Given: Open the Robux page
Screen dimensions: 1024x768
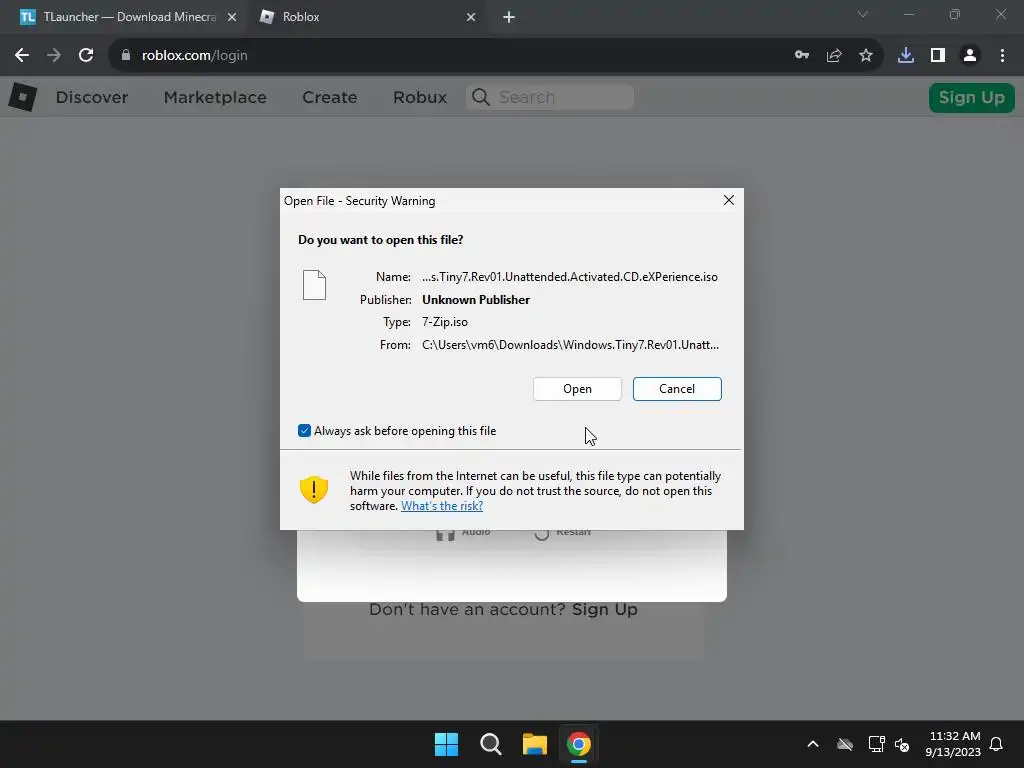Looking at the screenshot, I should (420, 97).
